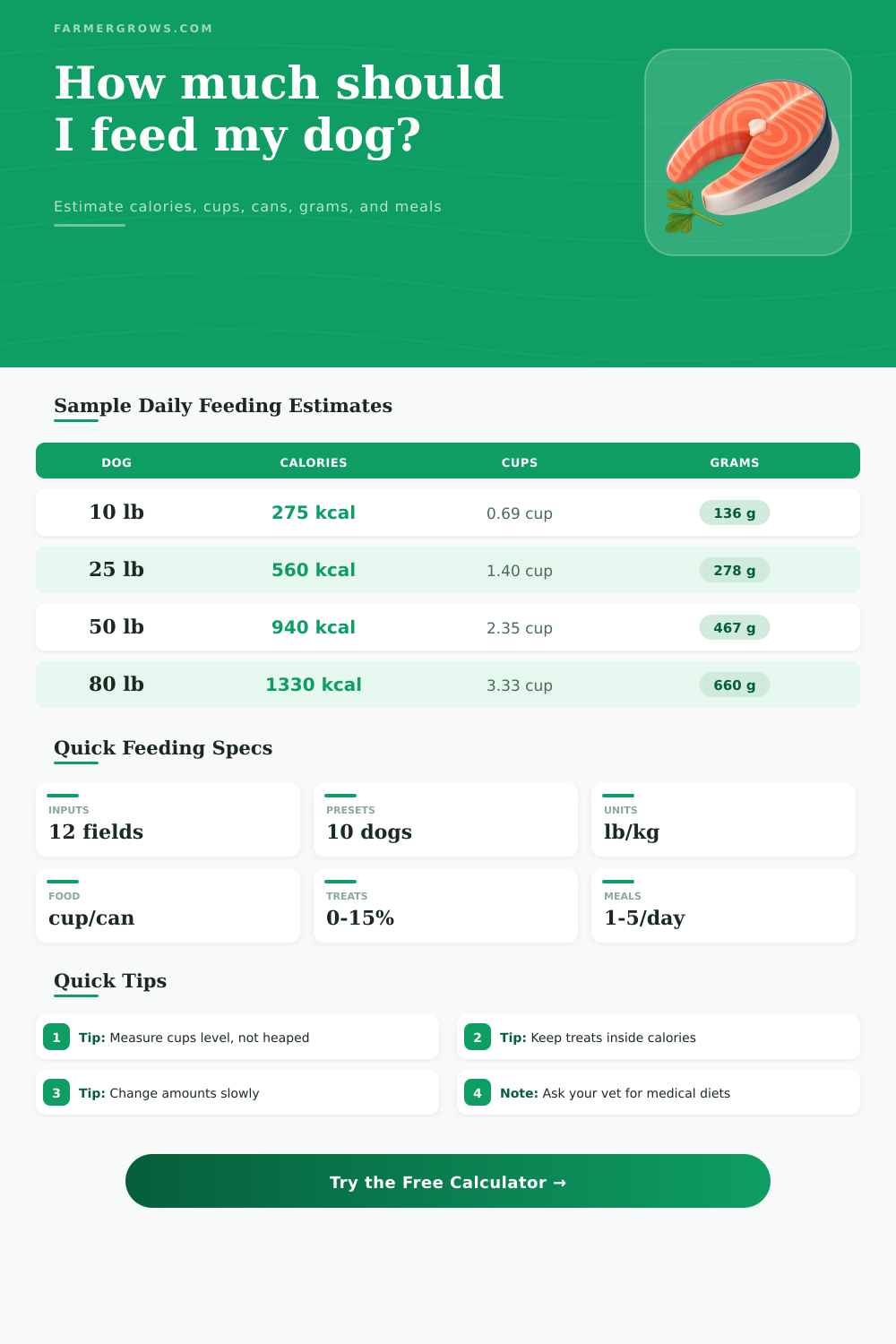Click the 136 g grams pill
Viewport: 896px width, 1344px height.
click(735, 513)
